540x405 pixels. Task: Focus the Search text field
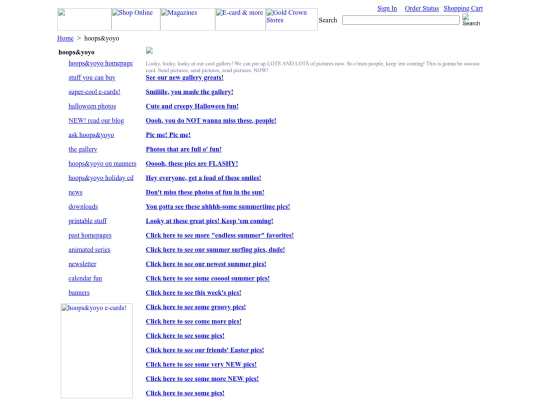(401, 20)
